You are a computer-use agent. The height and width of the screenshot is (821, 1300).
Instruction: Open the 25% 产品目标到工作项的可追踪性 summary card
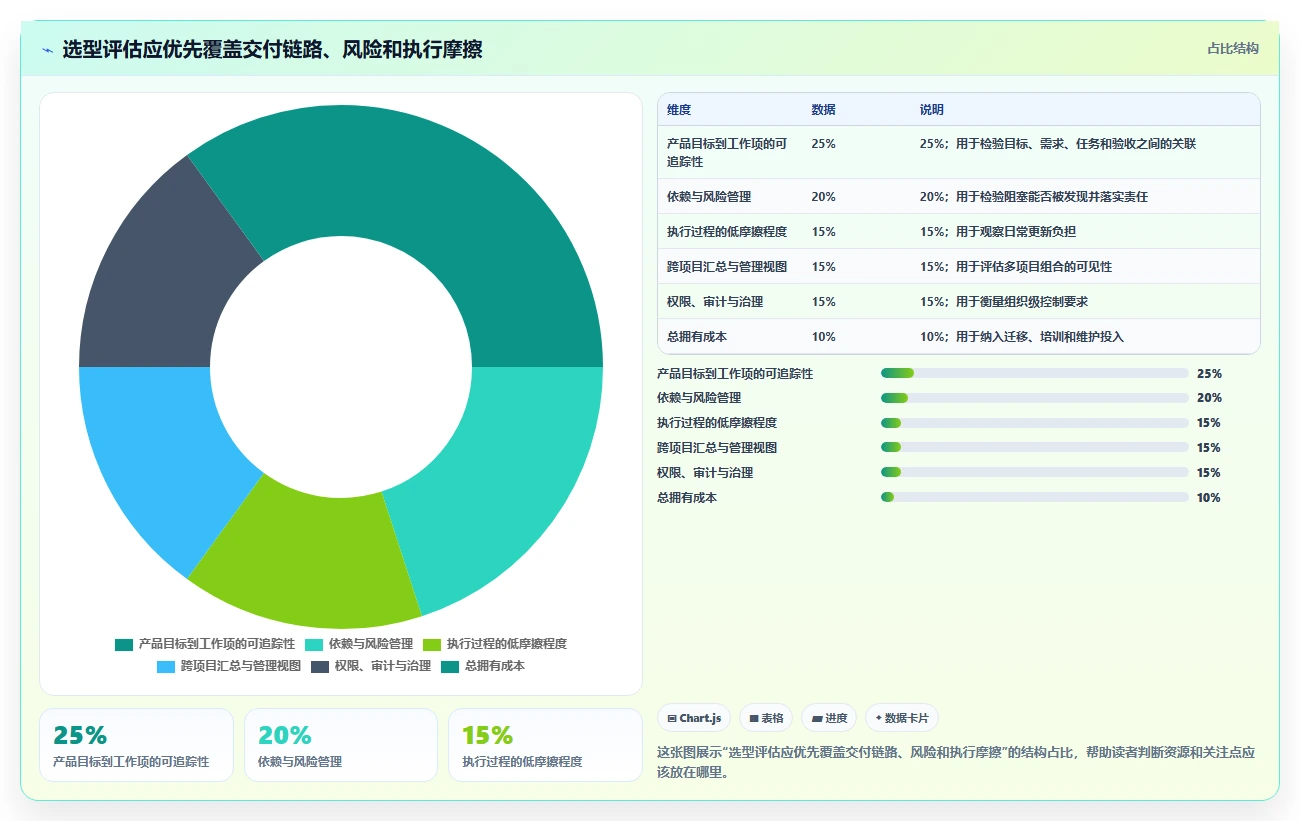136,745
